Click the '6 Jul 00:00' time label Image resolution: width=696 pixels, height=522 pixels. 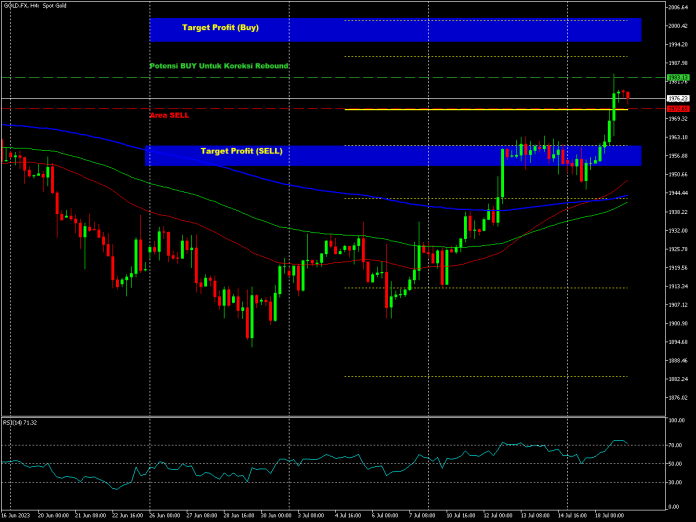coord(385,515)
